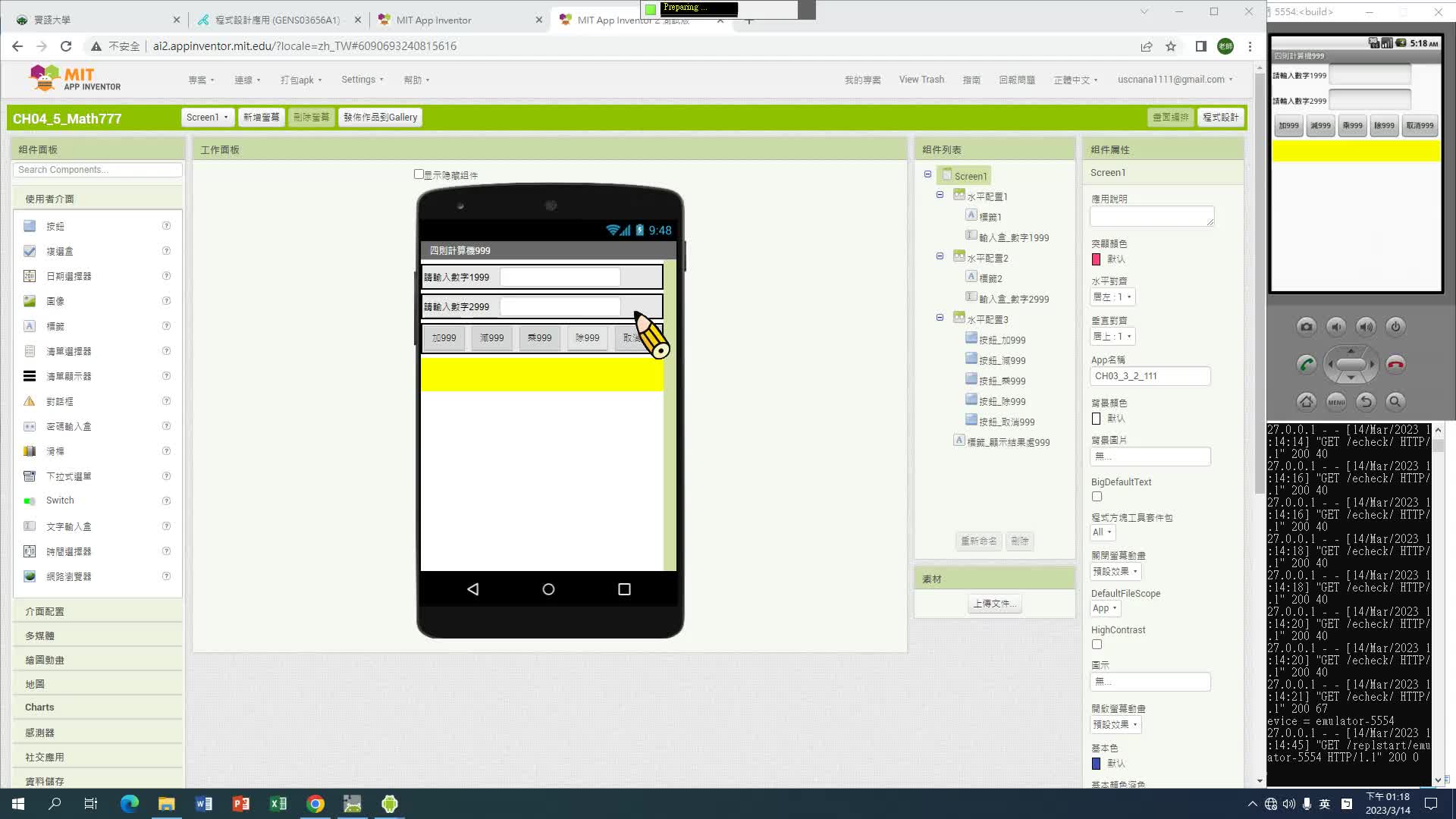This screenshot has height=819, width=1456.
Task: Open the 連線 menu
Action: (x=247, y=80)
